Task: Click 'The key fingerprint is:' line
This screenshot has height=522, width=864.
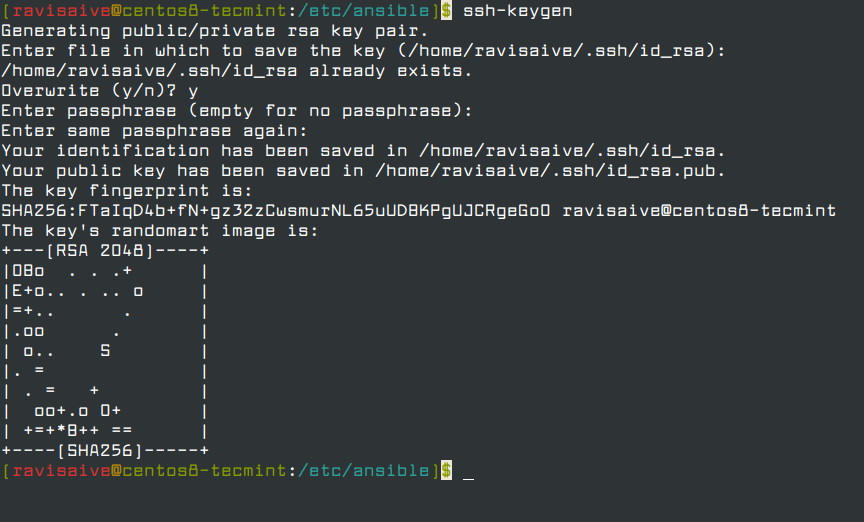Action: 125,190
